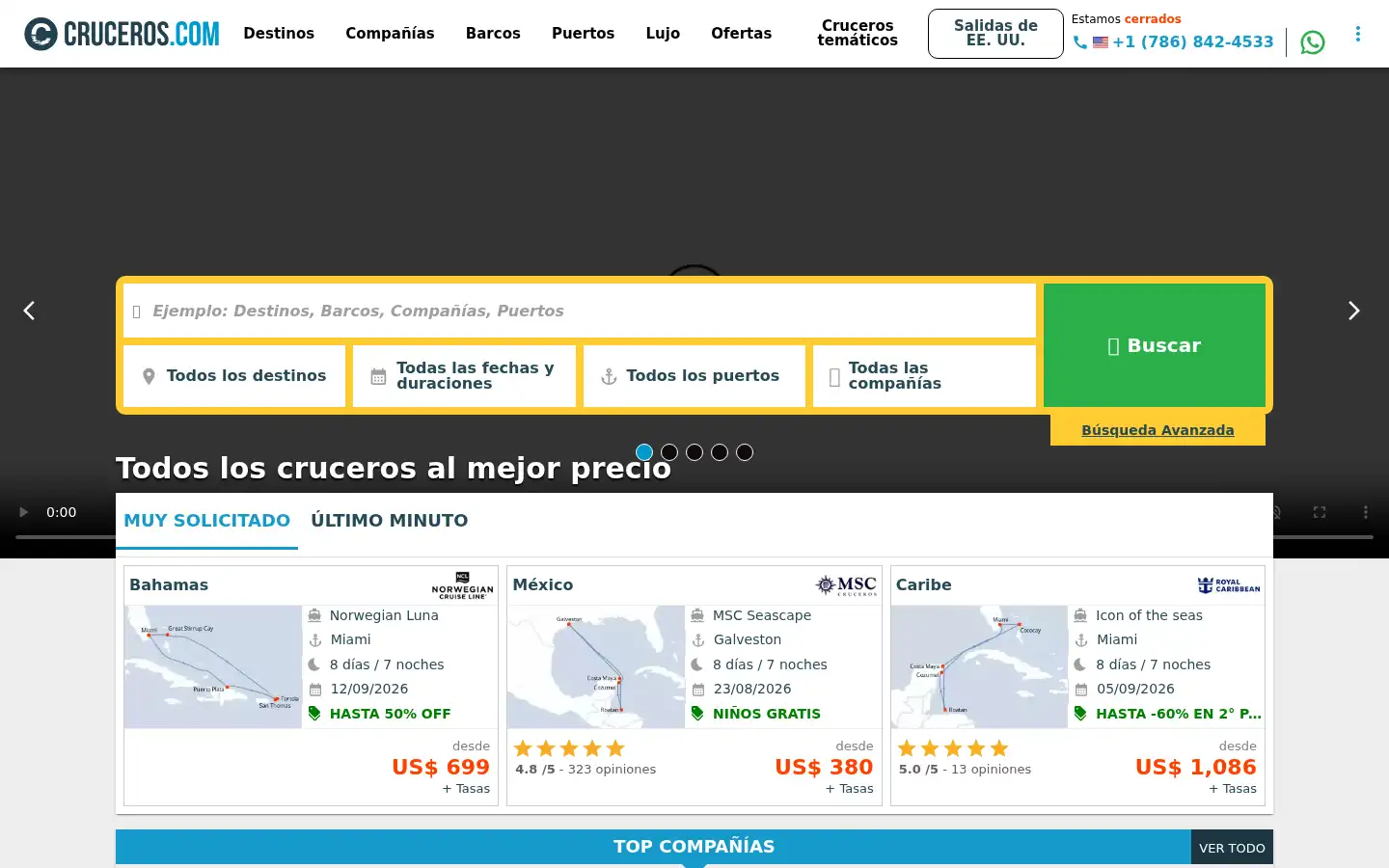Click departure date 12/09/2026
This screenshot has width=1389, height=868.
[369, 689]
